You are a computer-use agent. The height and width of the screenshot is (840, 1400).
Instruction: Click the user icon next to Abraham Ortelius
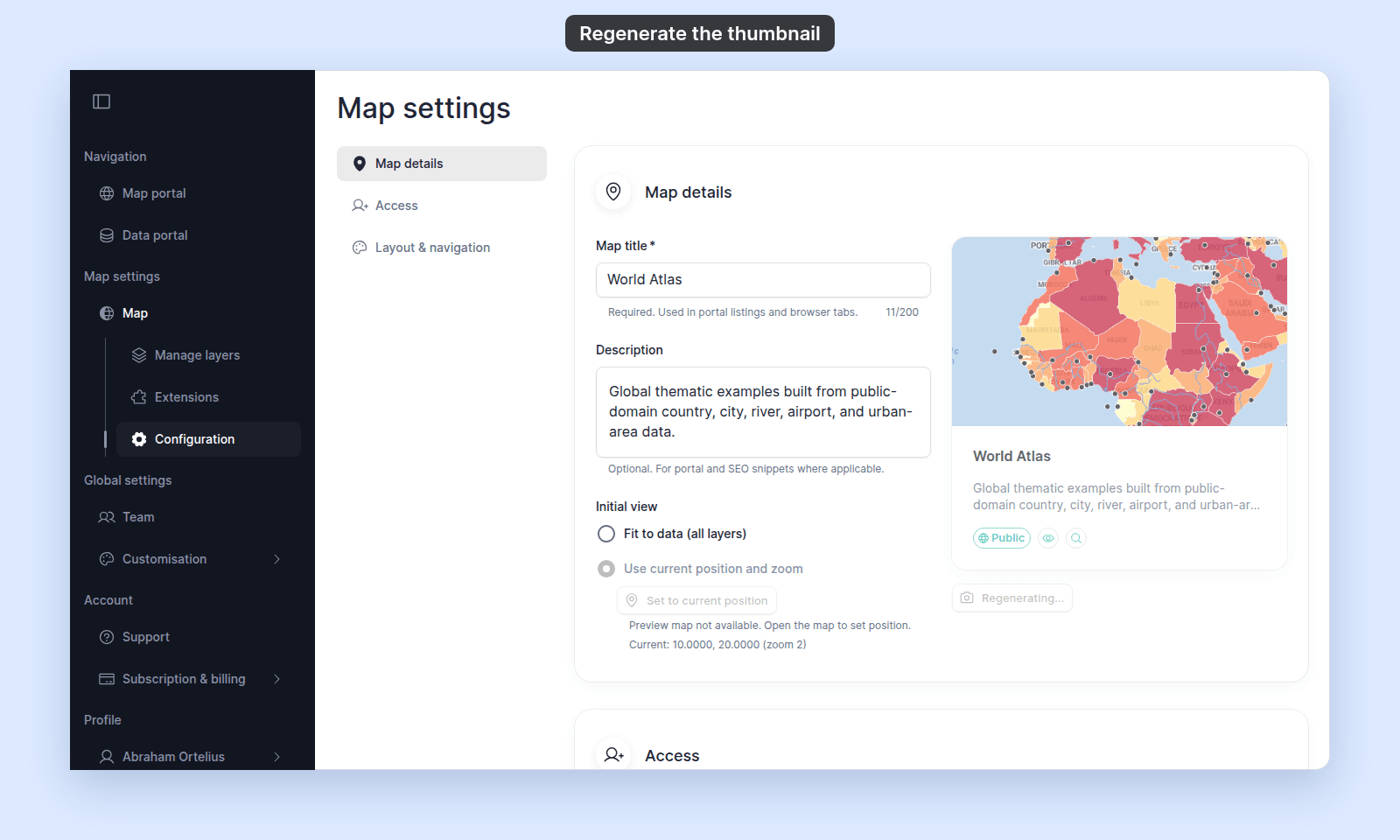[107, 757]
